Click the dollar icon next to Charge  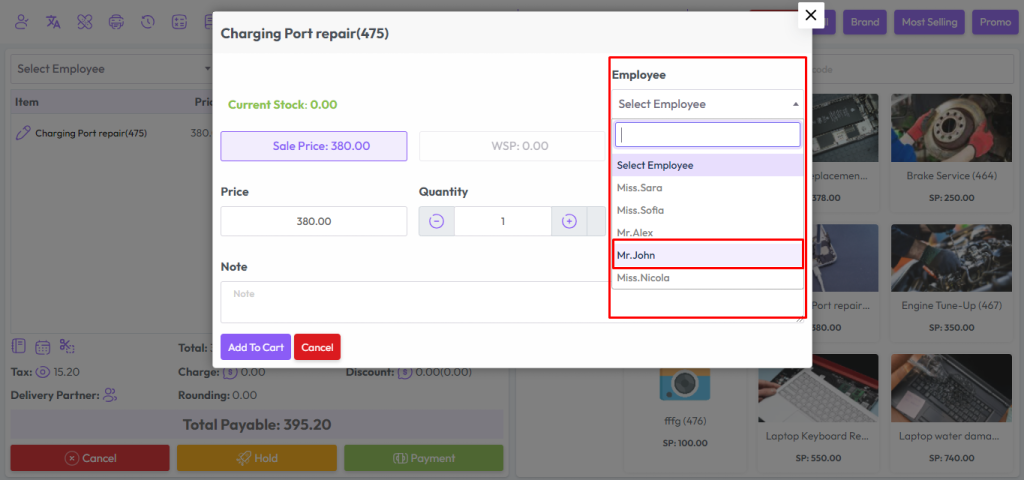click(230, 372)
